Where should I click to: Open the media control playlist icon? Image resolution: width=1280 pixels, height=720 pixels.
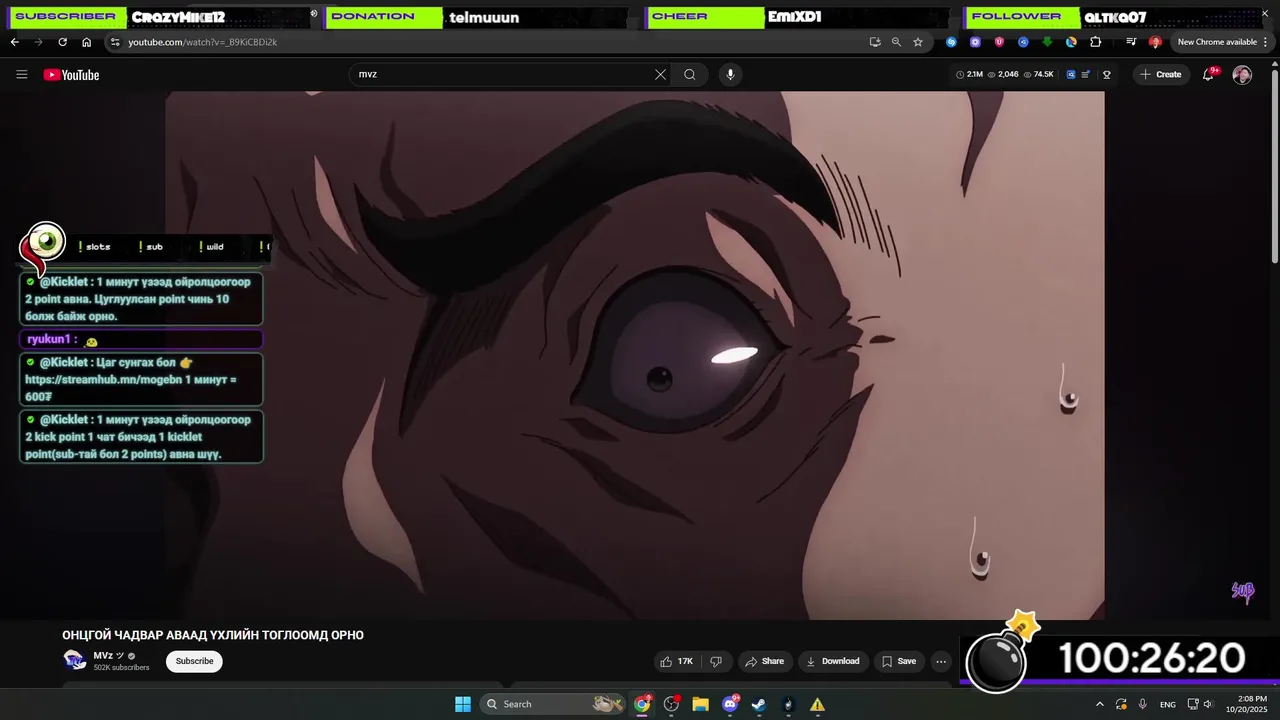1131,42
